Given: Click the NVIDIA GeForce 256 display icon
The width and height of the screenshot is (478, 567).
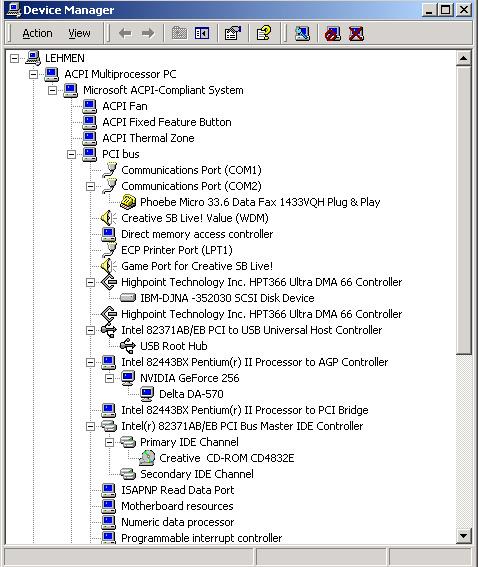Looking at the screenshot, I should 128,378.
